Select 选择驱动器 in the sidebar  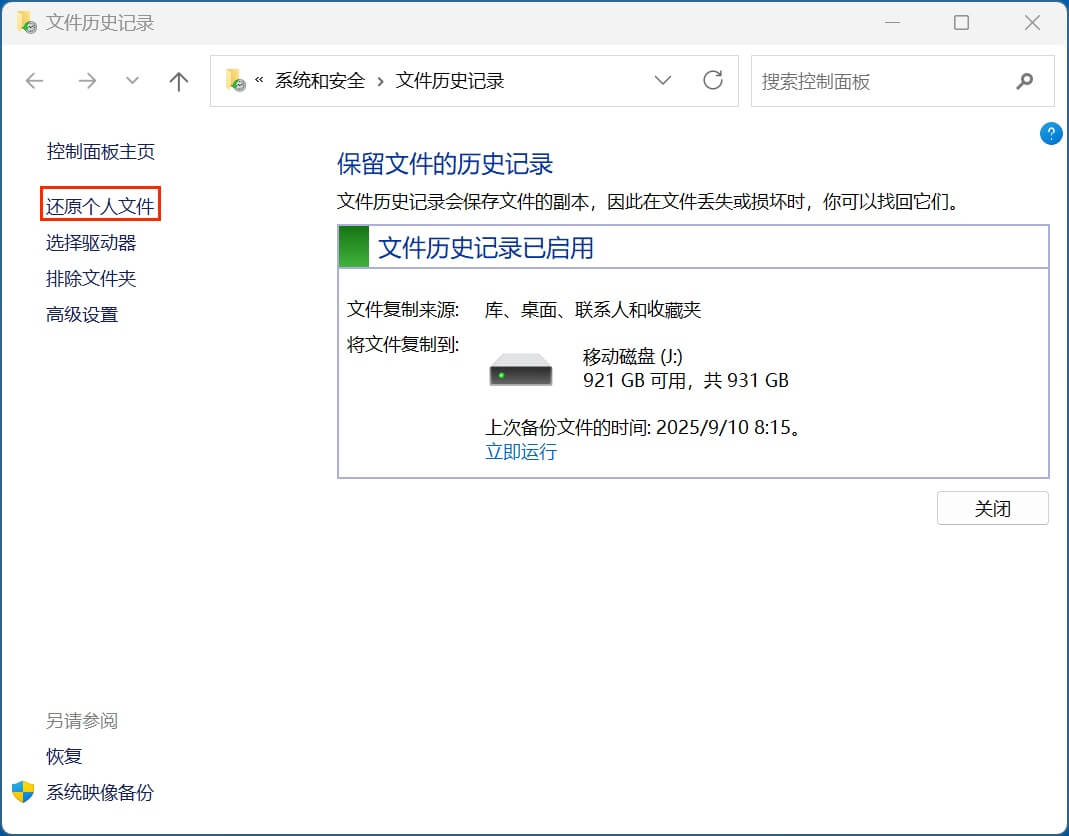click(x=93, y=242)
